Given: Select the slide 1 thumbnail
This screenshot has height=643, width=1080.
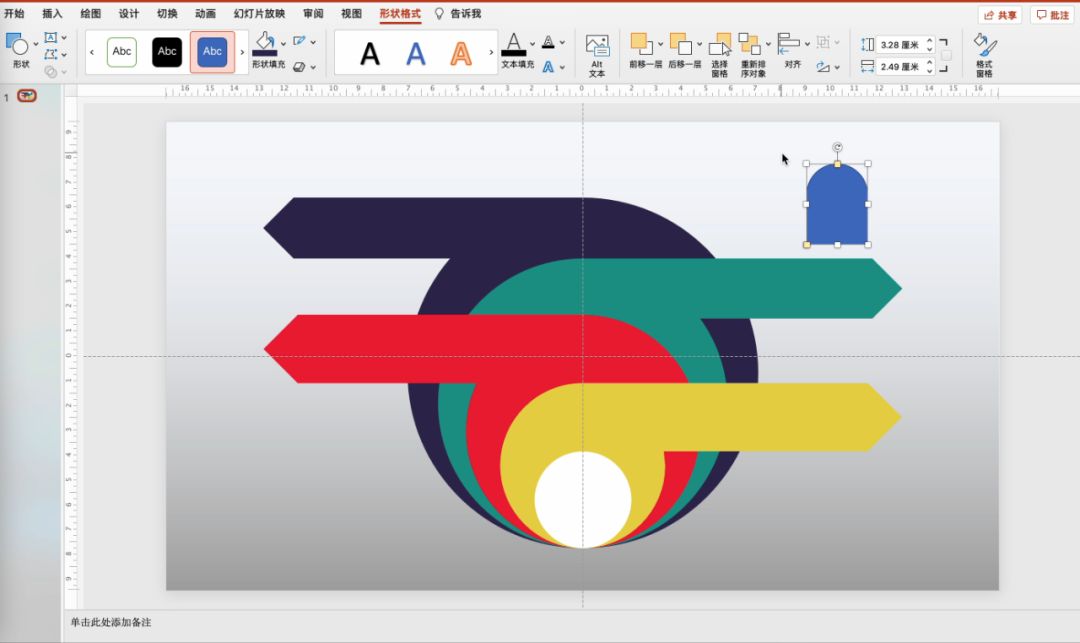Looking at the screenshot, I should point(27,96).
